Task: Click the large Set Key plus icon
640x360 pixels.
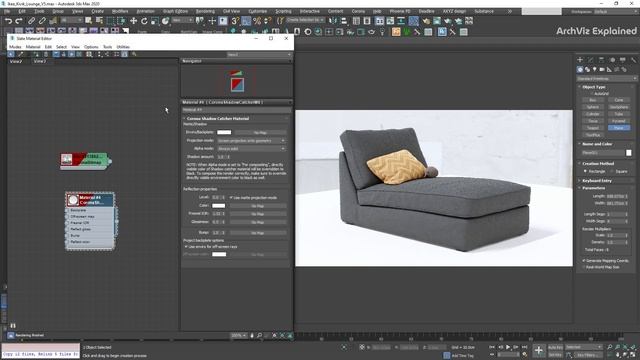Action: point(538,350)
